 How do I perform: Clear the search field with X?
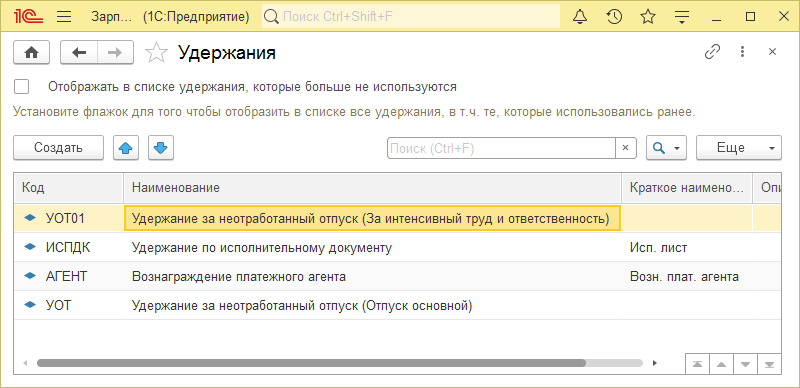(626, 148)
